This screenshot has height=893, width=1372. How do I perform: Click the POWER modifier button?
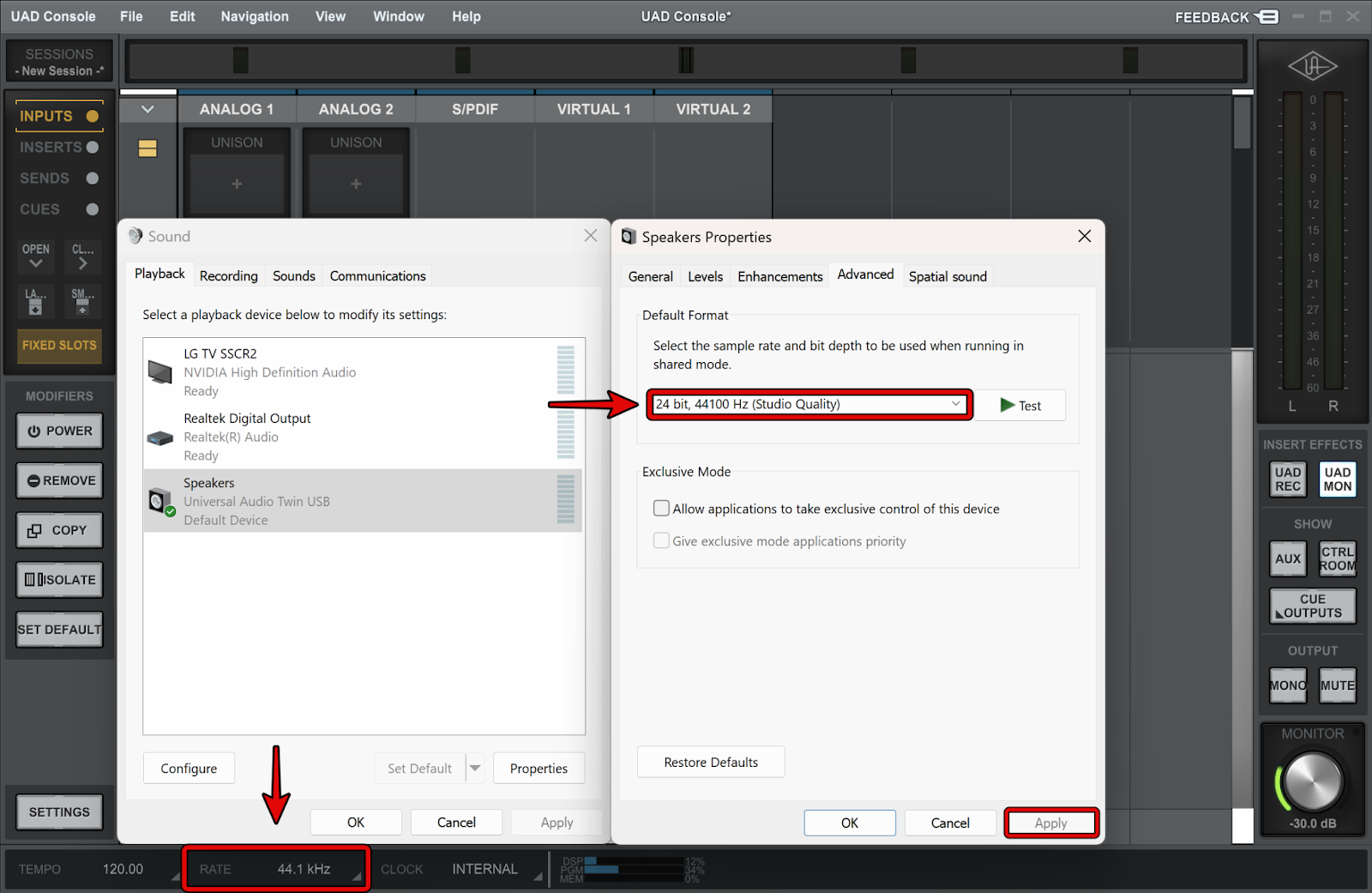pos(59,431)
